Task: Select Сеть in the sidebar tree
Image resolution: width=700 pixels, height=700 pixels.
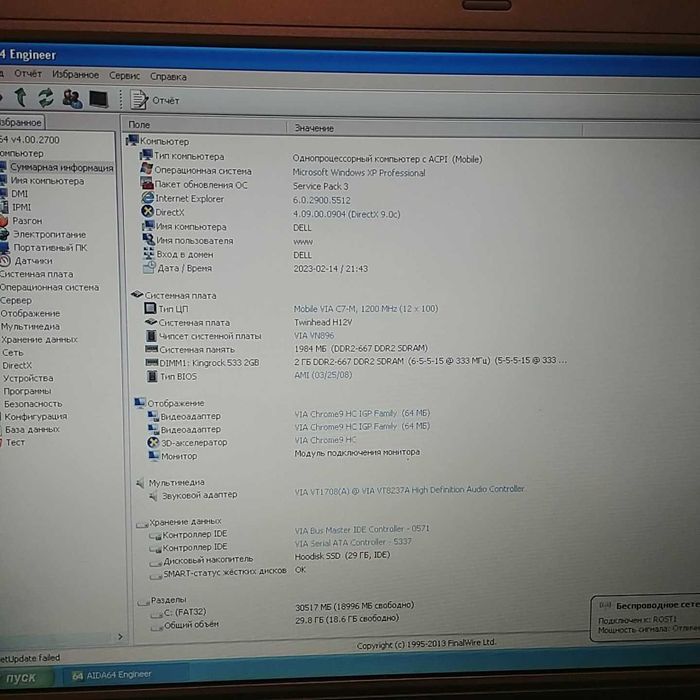Action: pos(12,353)
